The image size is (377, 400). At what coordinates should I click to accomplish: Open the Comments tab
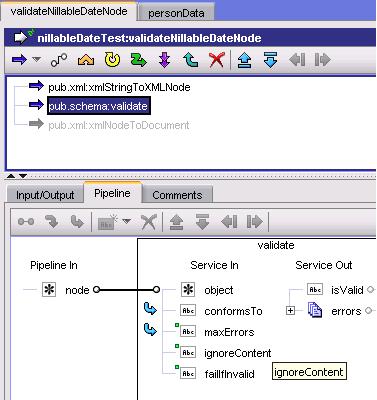pos(177,195)
